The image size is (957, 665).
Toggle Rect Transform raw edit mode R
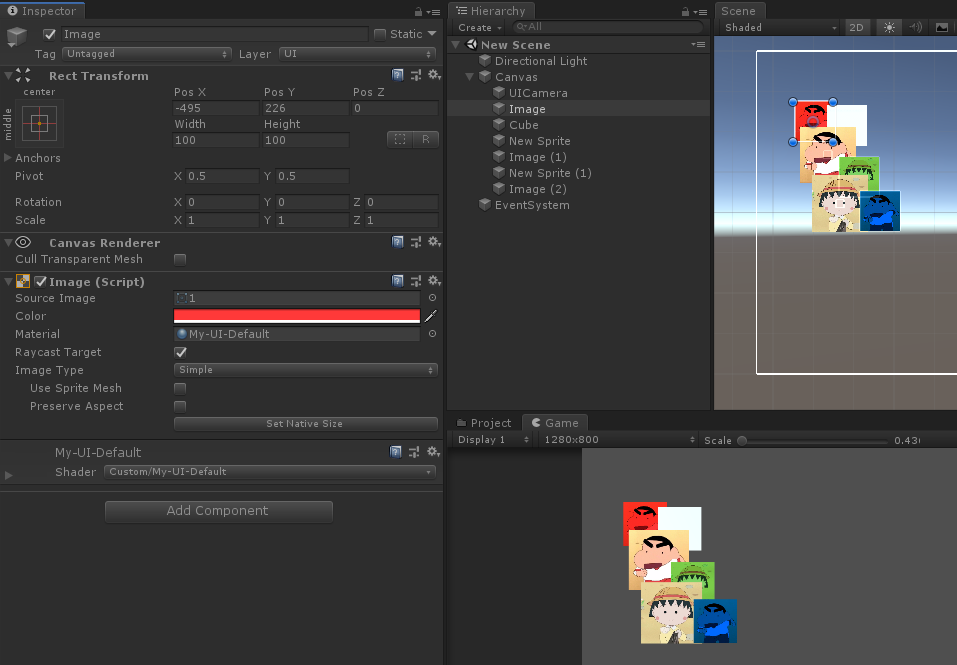[x=425, y=140]
